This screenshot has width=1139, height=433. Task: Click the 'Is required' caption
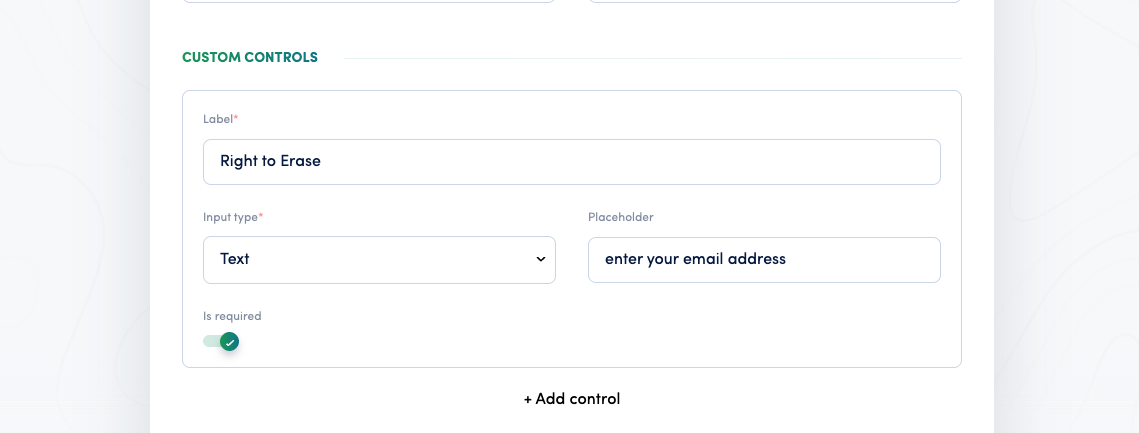click(x=232, y=316)
